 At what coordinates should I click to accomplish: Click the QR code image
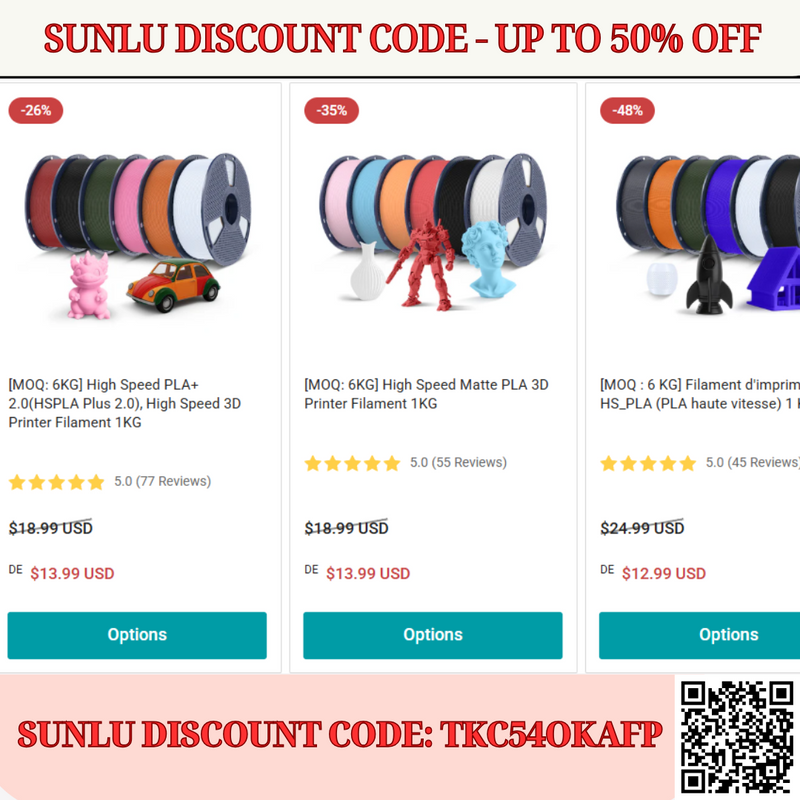click(737, 738)
